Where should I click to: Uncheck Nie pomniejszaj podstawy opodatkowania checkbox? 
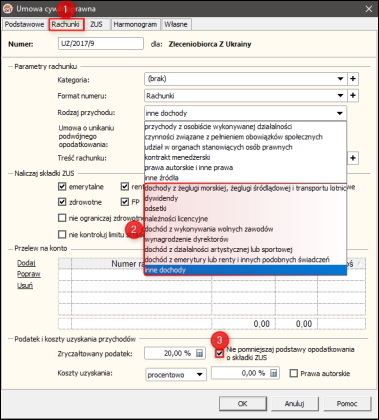(x=219, y=354)
